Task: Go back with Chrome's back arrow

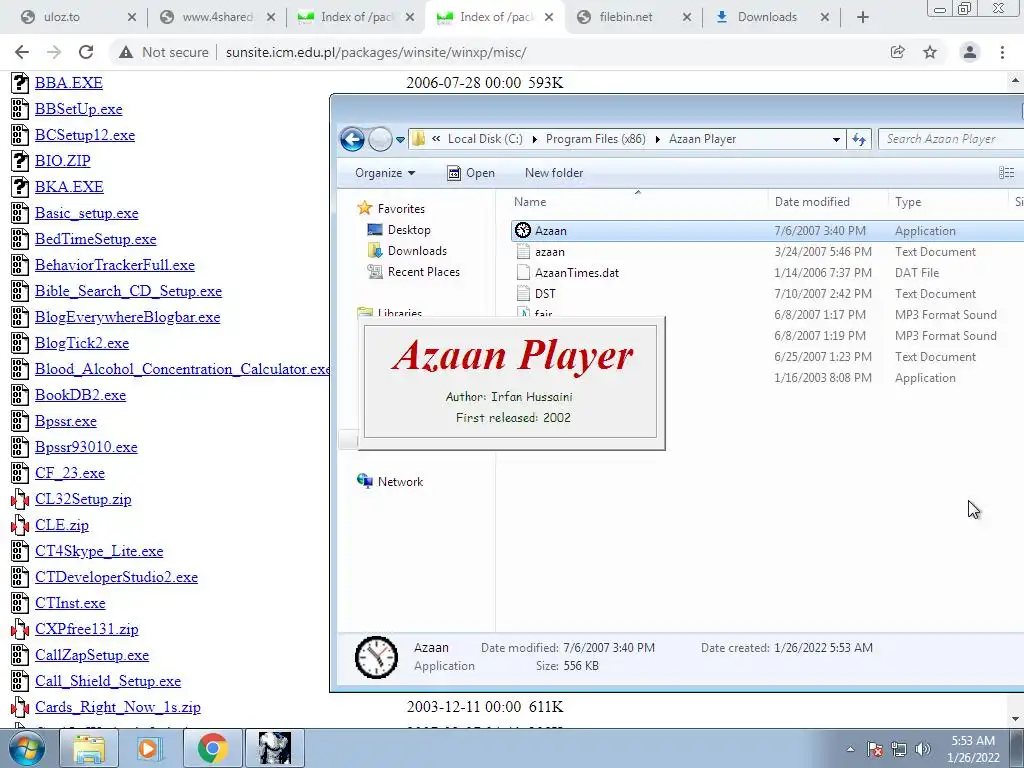Action: pyautogui.click(x=22, y=52)
